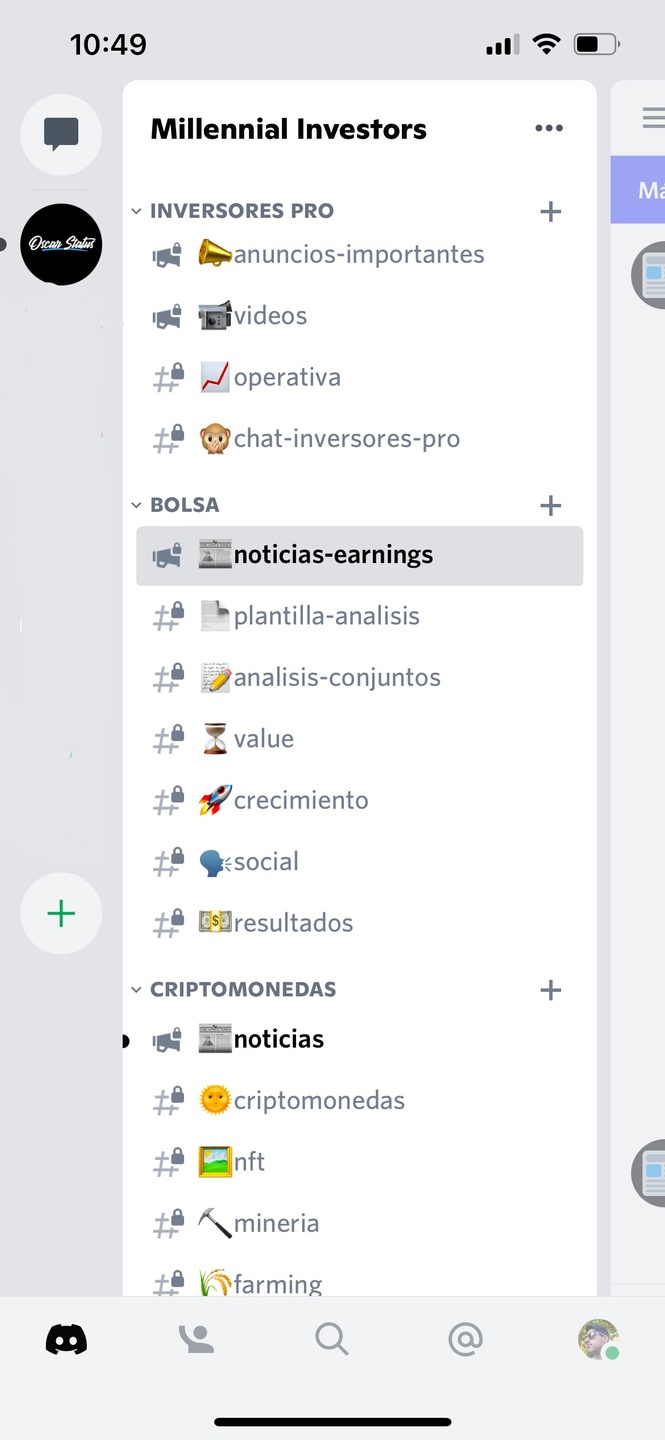Select the noticias-earnings channel
This screenshot has width=665, height=1440.
click(360, 555)
